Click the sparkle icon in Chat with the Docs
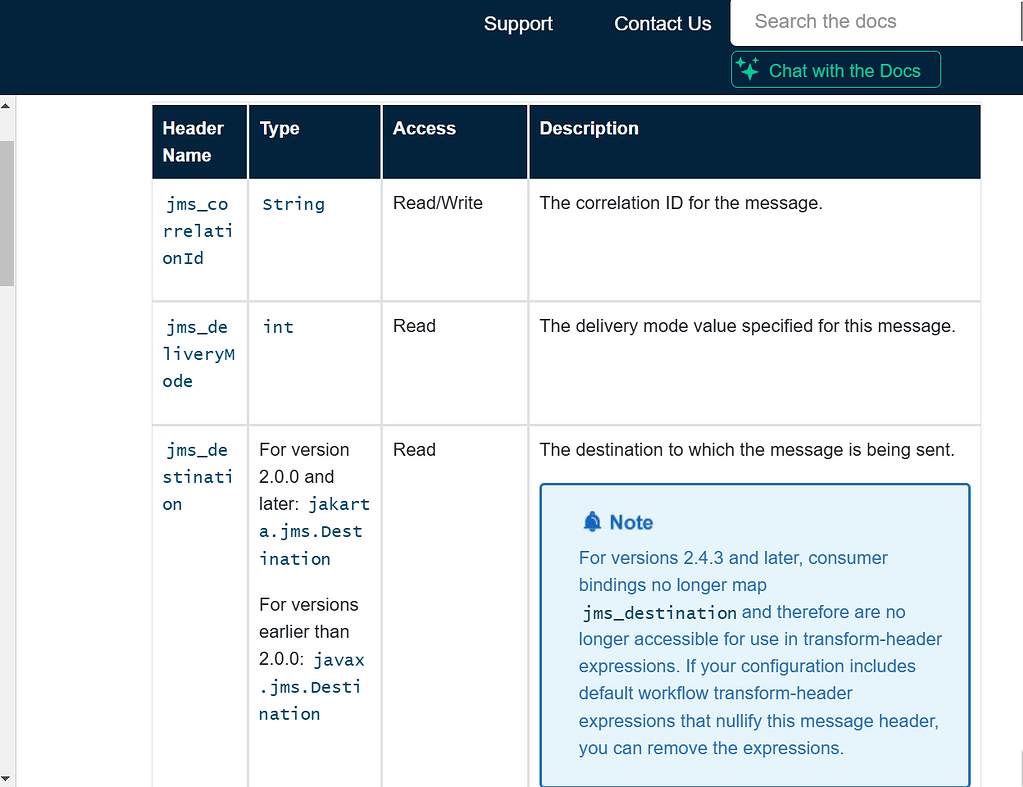This screenshot has height=787, width=1023. click(747, 69)
